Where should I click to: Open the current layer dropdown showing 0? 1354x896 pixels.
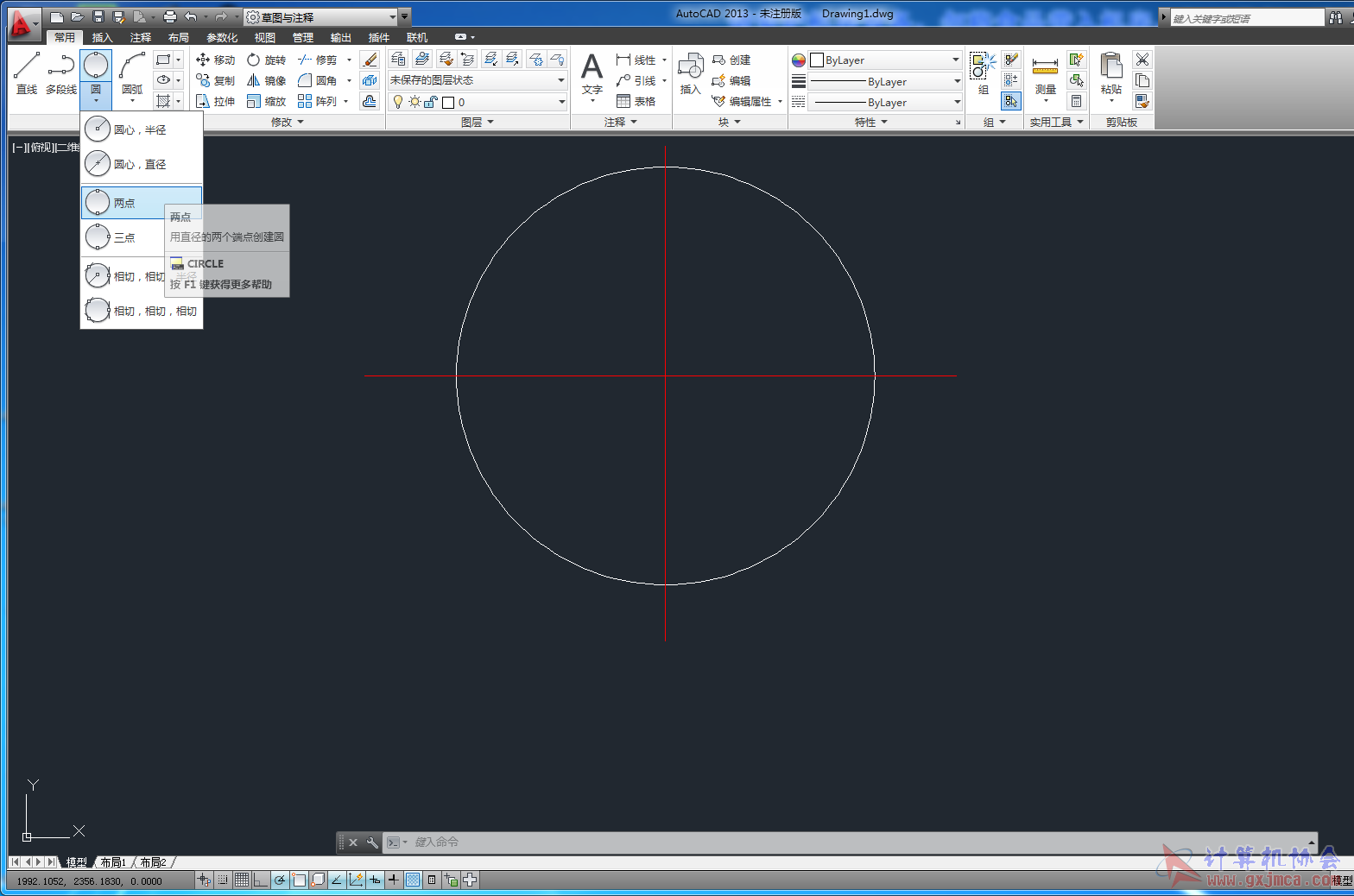tap(477, 102)
